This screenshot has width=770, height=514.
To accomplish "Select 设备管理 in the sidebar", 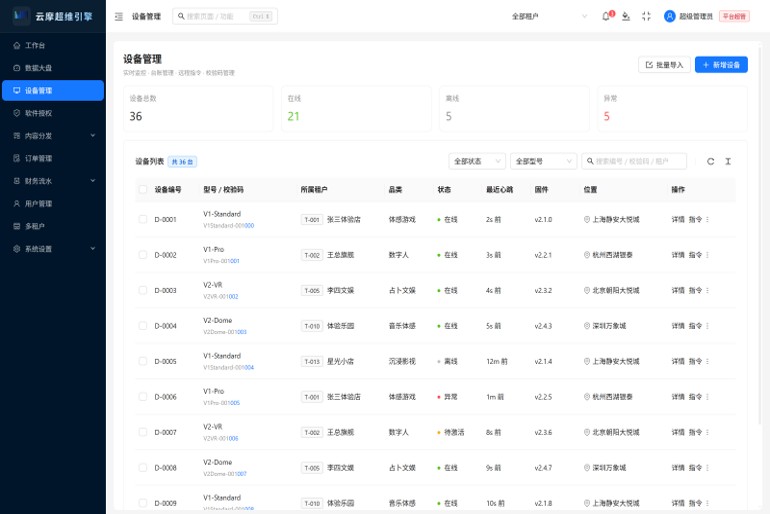I will 53,91.
